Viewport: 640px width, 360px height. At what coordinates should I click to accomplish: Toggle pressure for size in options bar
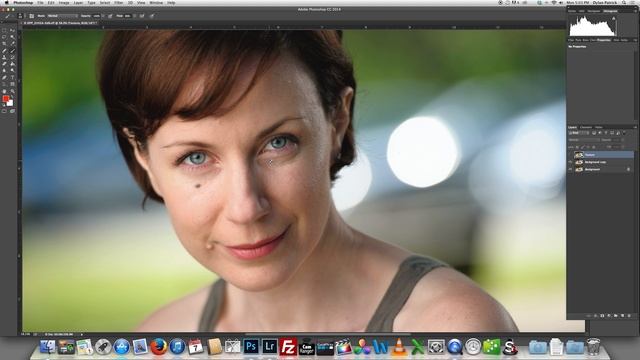point(152,16)
